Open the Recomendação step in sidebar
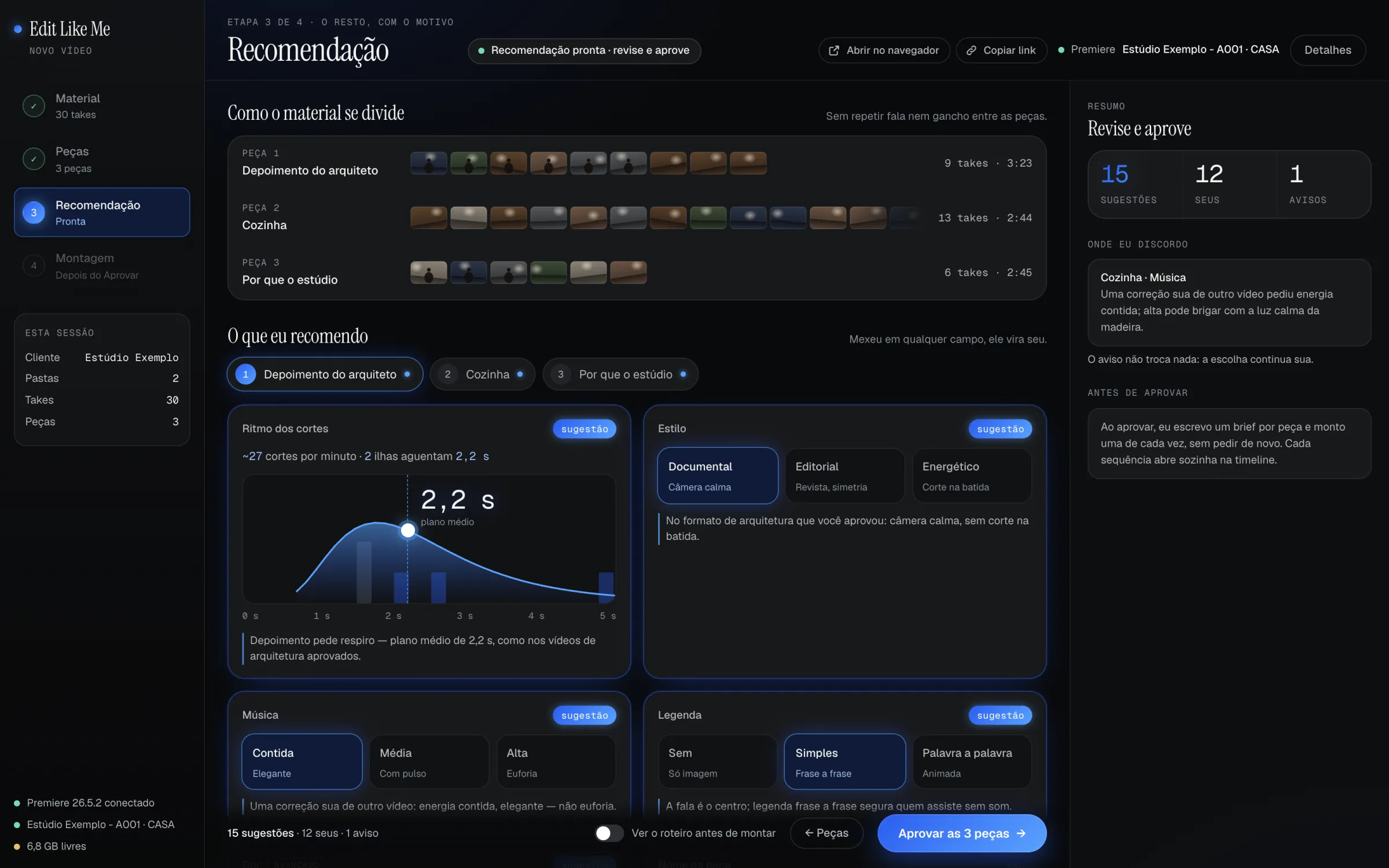This screenshot has width=1389, height=868. 102,212
